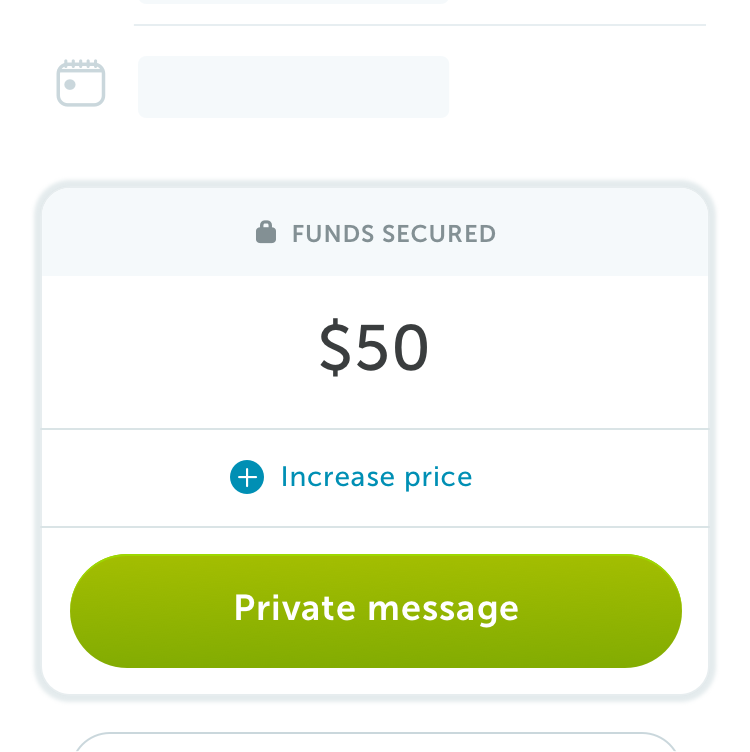The width and height of the screenshot is (750, 752).
Task: Click the white plus sign inside the blue circle
Action: tap(247, 477)
